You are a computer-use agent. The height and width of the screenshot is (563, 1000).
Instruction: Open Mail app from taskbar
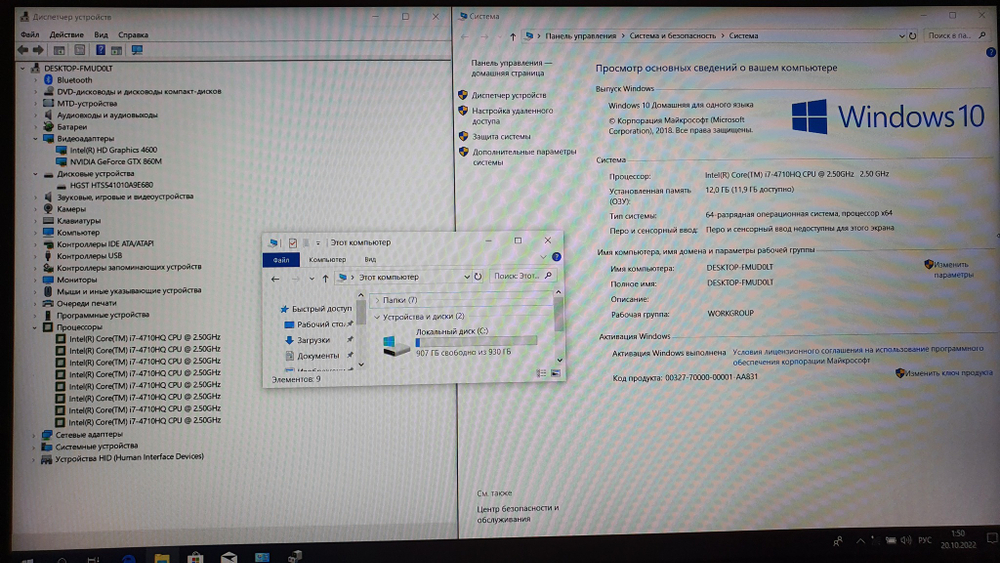point(229,557)
